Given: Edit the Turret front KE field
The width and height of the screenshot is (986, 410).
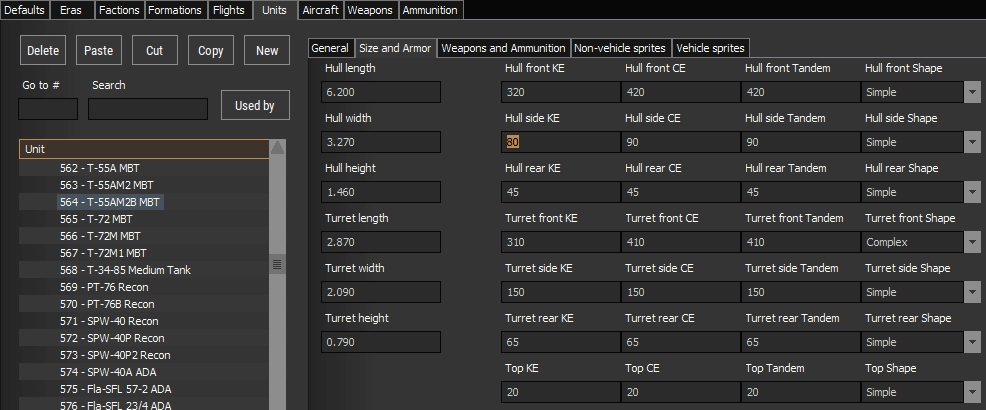Looking at the screenshot, I should click(560, 242).
